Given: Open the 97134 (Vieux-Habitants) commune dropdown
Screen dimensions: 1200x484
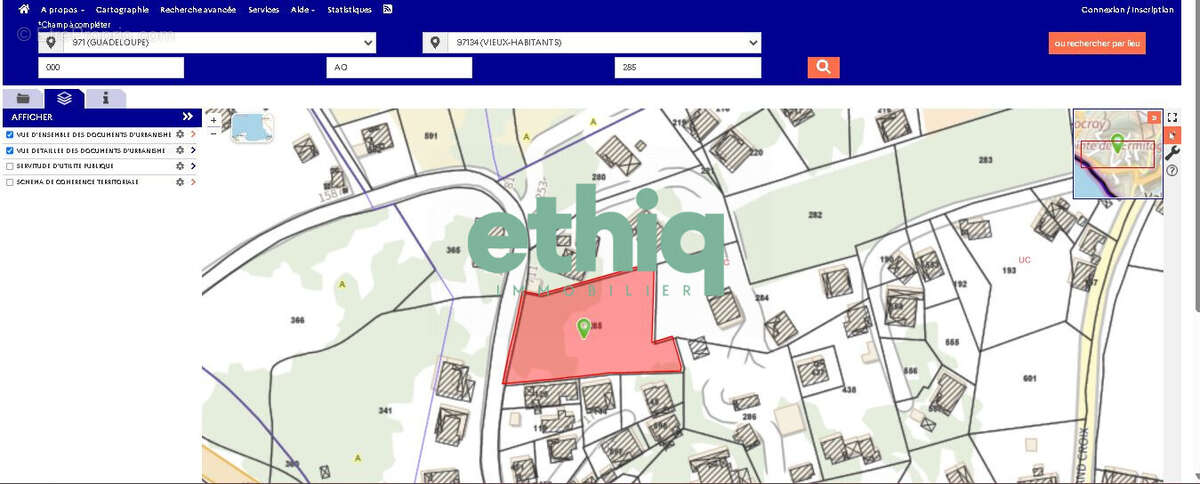Looking at the screenshot, I should (x=592, y=43).
